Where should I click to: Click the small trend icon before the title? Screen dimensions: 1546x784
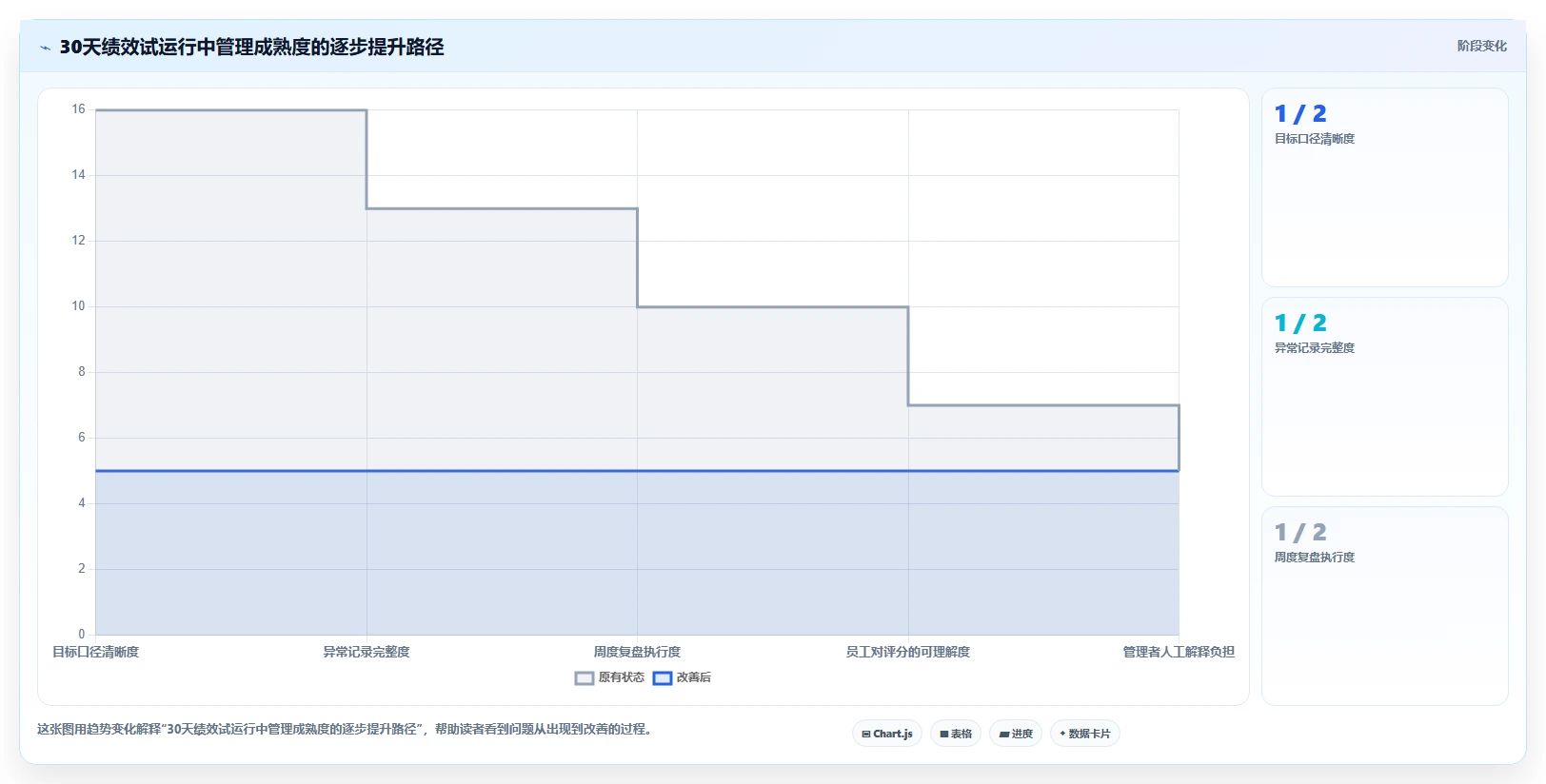45,48
